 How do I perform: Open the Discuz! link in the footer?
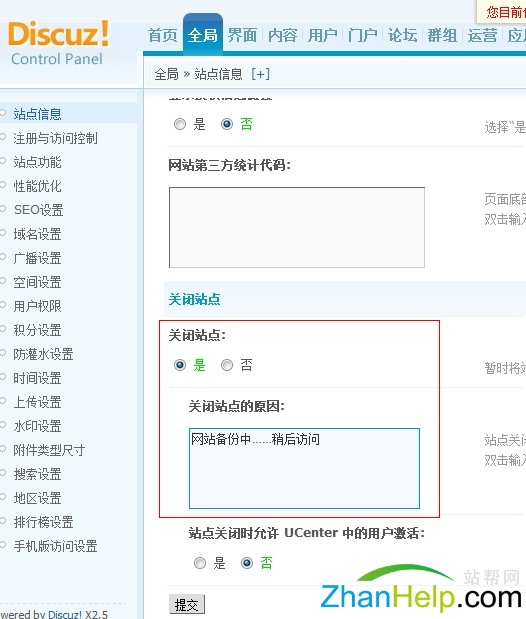click(65, 614)
